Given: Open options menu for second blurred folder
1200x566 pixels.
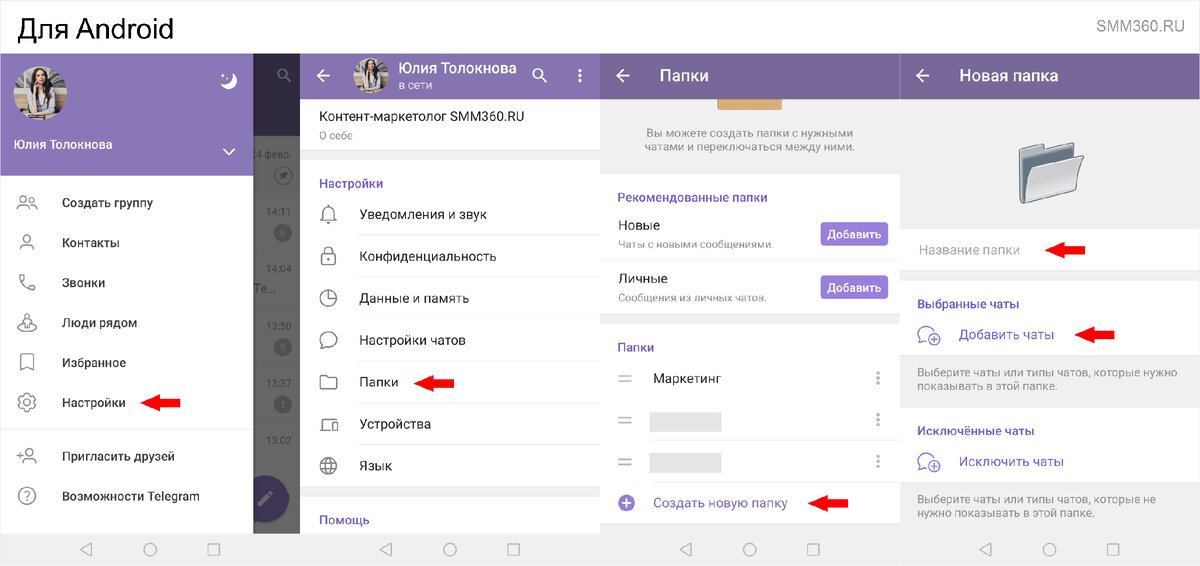Looking at the screenshot, I should click(x=878, y=420).
